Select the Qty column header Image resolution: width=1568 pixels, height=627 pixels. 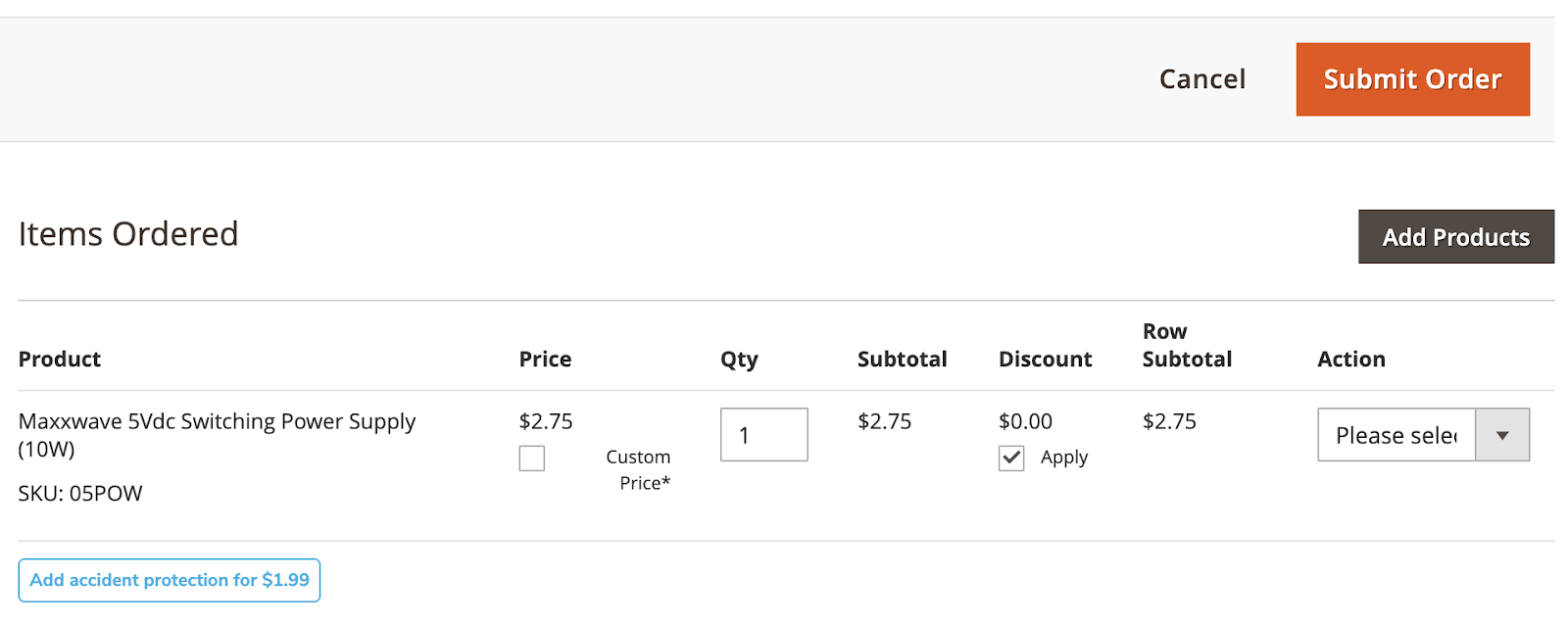(x=739, y=360)
